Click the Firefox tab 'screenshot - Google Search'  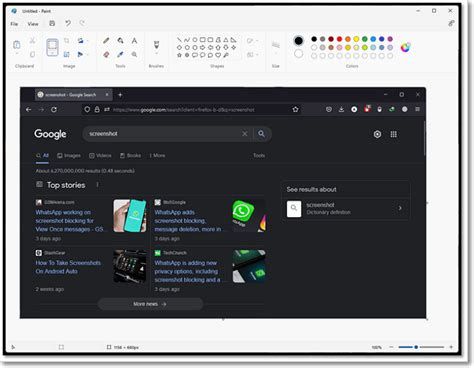click(73, 95)
